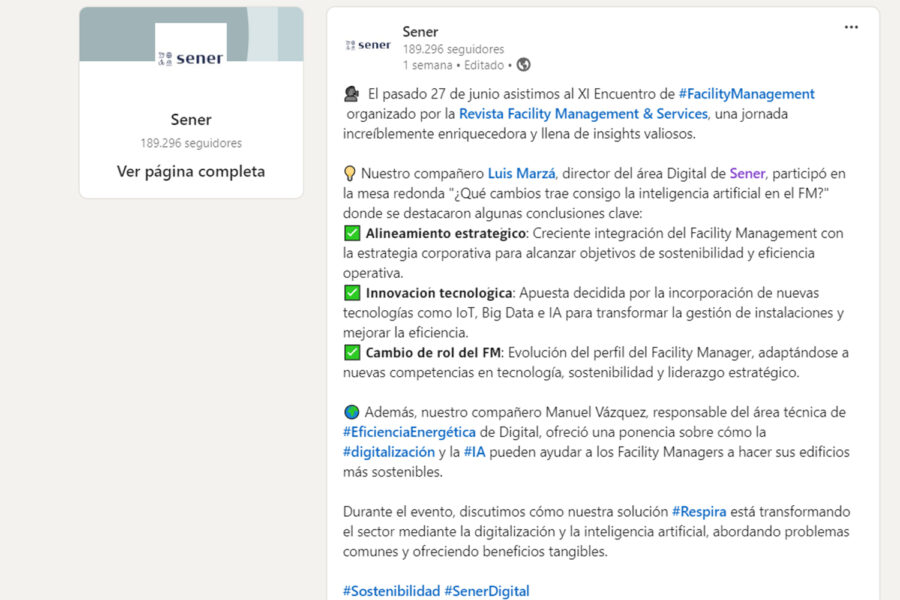Click the name 'Manuel Vázquez' in the post

tap(596, 412)
